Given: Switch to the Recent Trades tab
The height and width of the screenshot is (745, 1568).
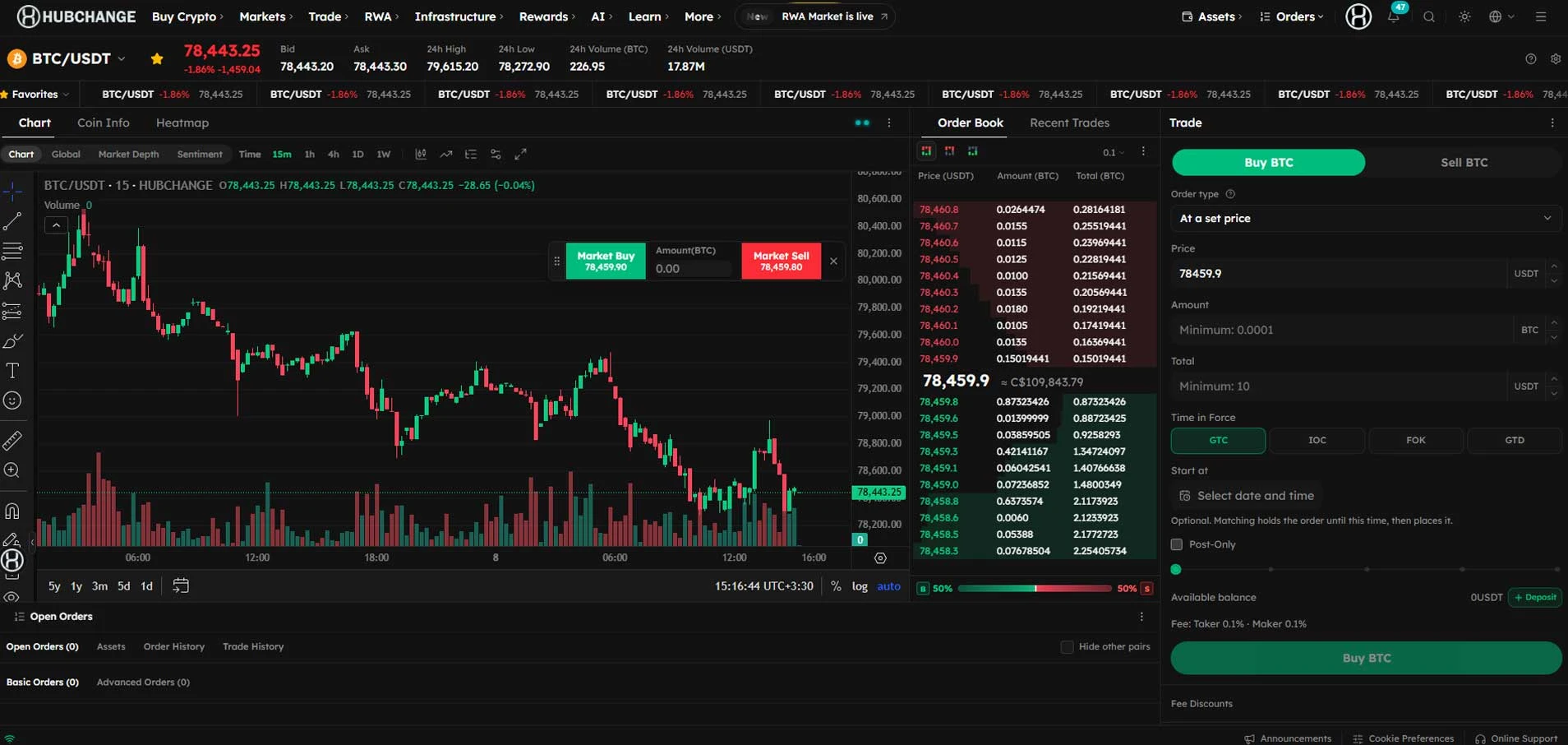Looking at the screenshot, I should (x=1069, y=123).
